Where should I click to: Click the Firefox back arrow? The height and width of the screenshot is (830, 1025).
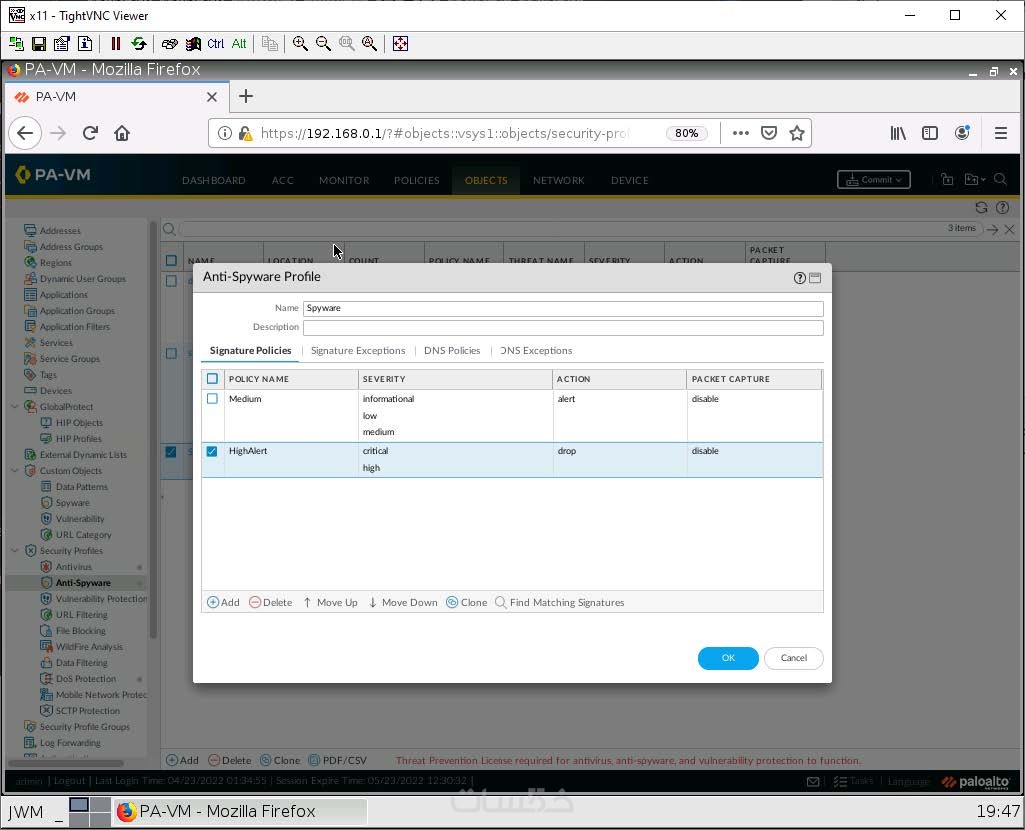pyautogui.click(x=25, y=133)
